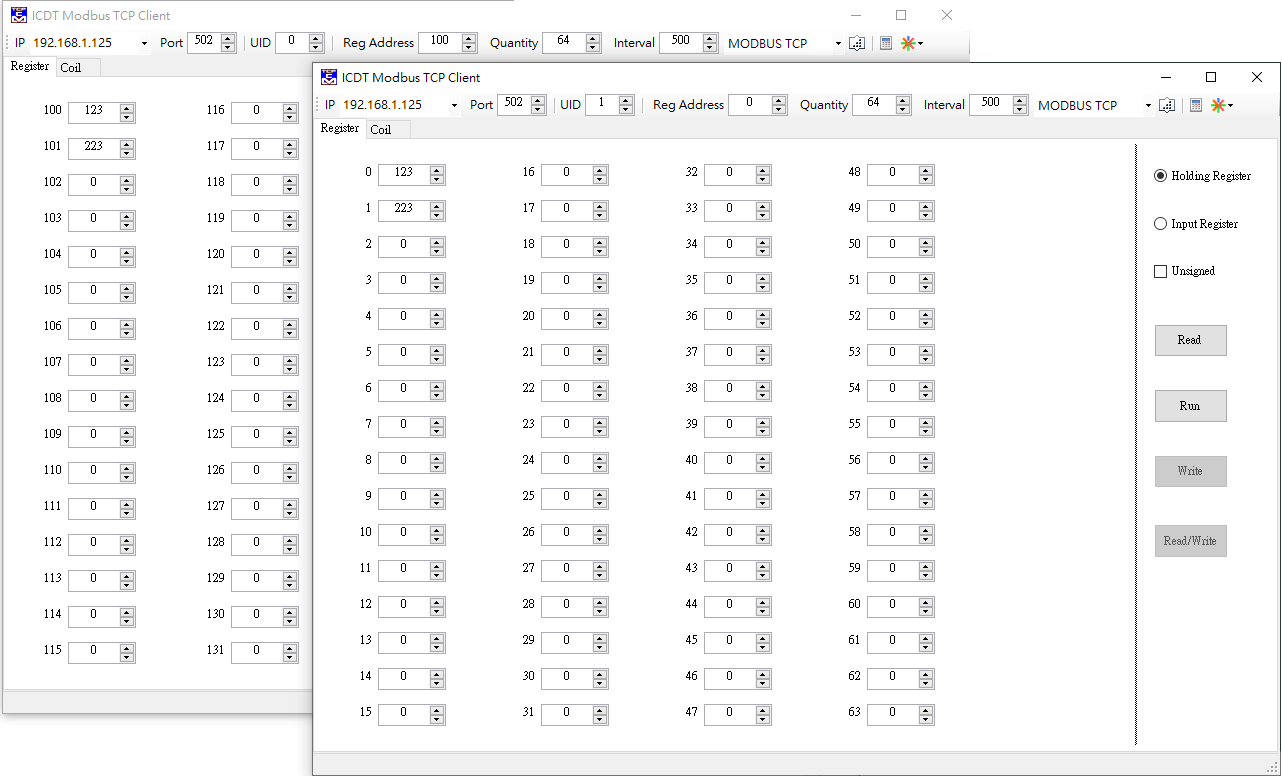Click the document icon right of front MODBUS TCP
The image size is (1282, 777).
point(1167,105)
